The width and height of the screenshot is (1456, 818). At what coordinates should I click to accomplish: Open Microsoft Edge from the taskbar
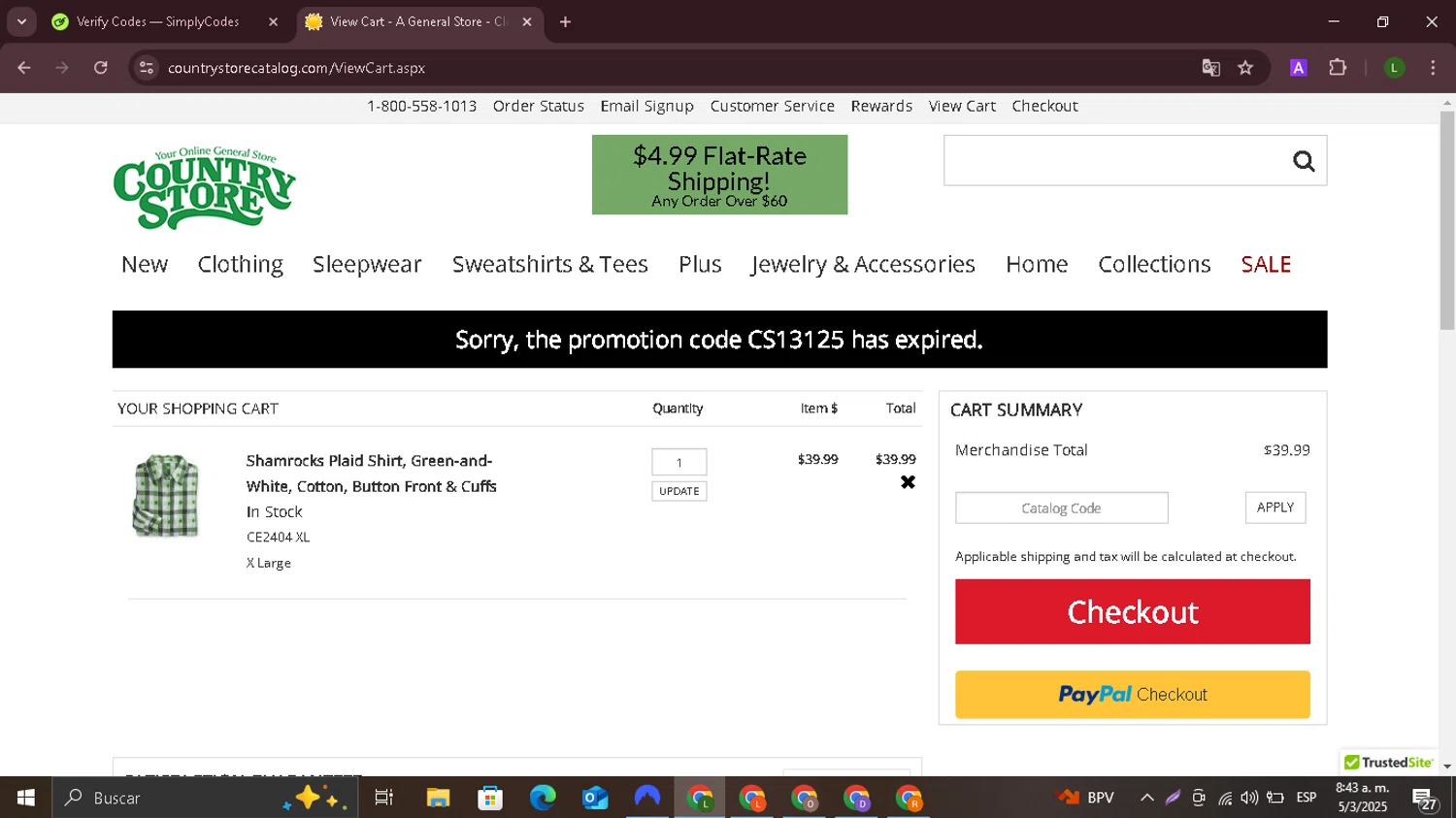tap(543, 798)
